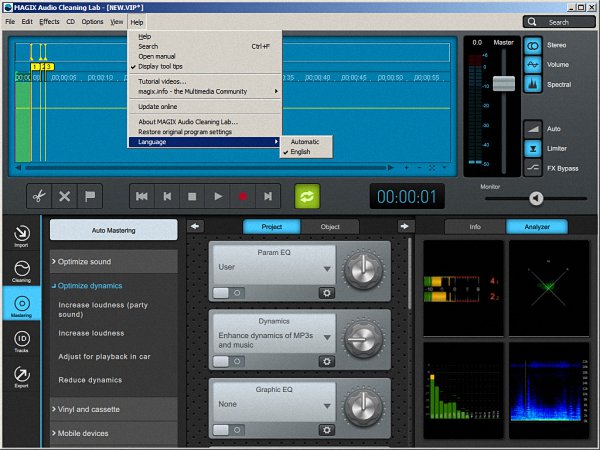Click the Auto Mastering button
Image resolution: width=600 pixels, height=450 pixels.
tap(113, 230)
